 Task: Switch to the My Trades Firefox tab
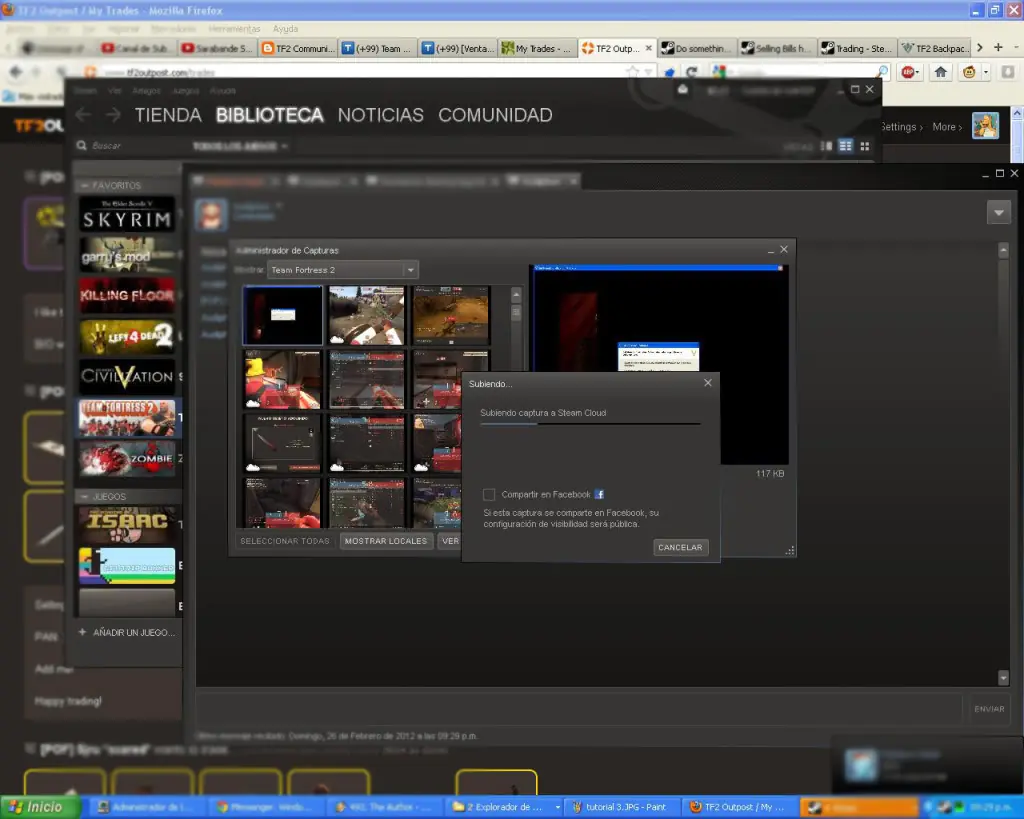[x=536, y=48]
